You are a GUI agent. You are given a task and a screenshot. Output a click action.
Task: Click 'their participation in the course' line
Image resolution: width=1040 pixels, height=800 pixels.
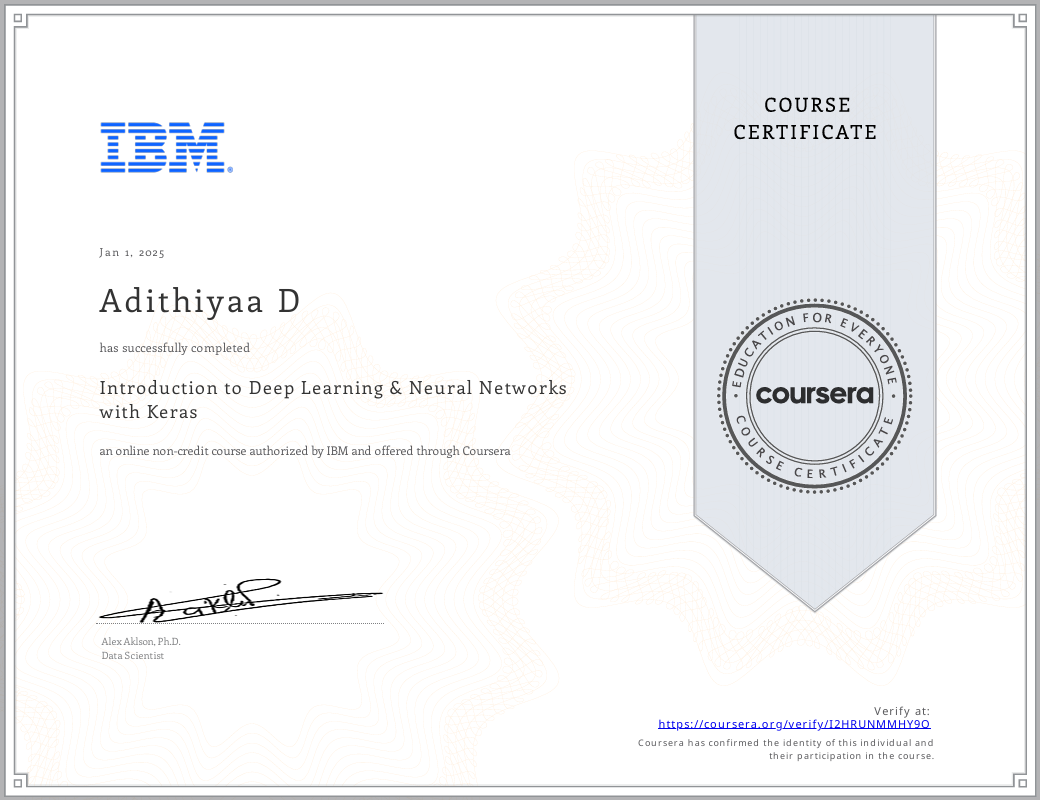(x=852, y=756)
